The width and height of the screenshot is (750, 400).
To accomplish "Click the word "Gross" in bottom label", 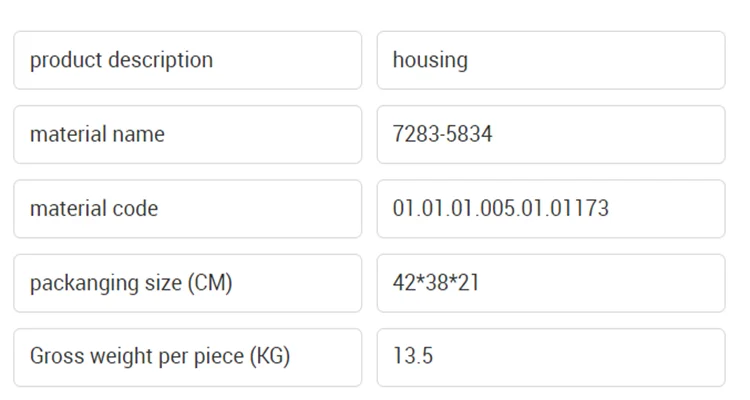I will 55,356.
